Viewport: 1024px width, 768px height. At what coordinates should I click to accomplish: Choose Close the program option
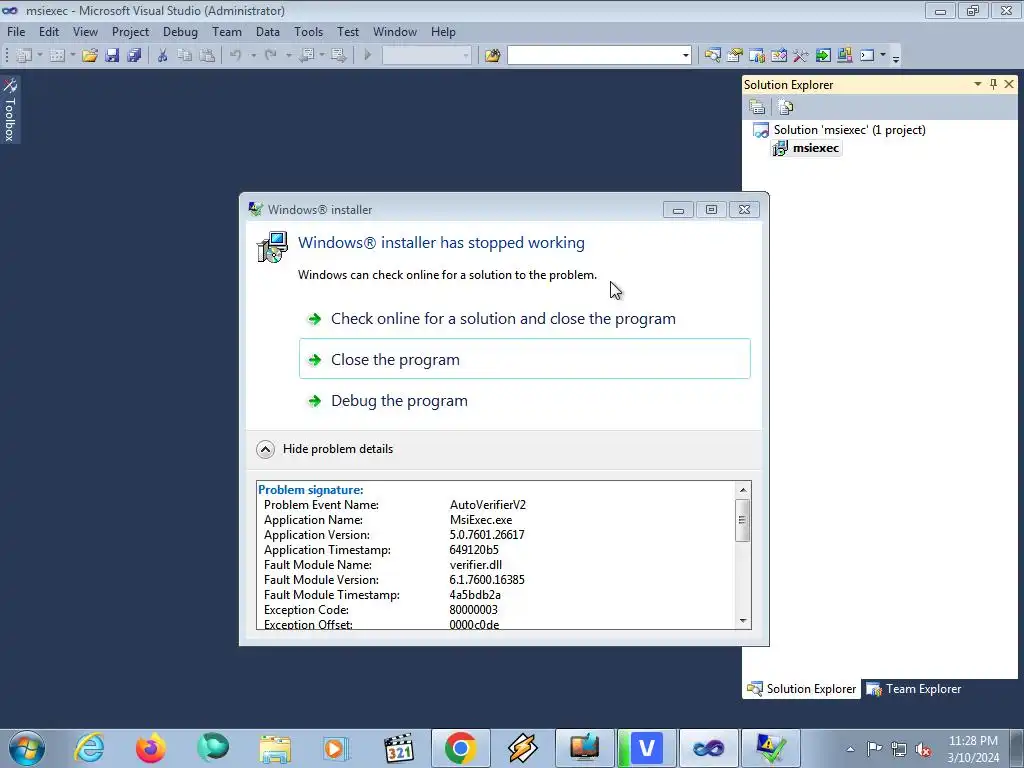click(524, 359)
